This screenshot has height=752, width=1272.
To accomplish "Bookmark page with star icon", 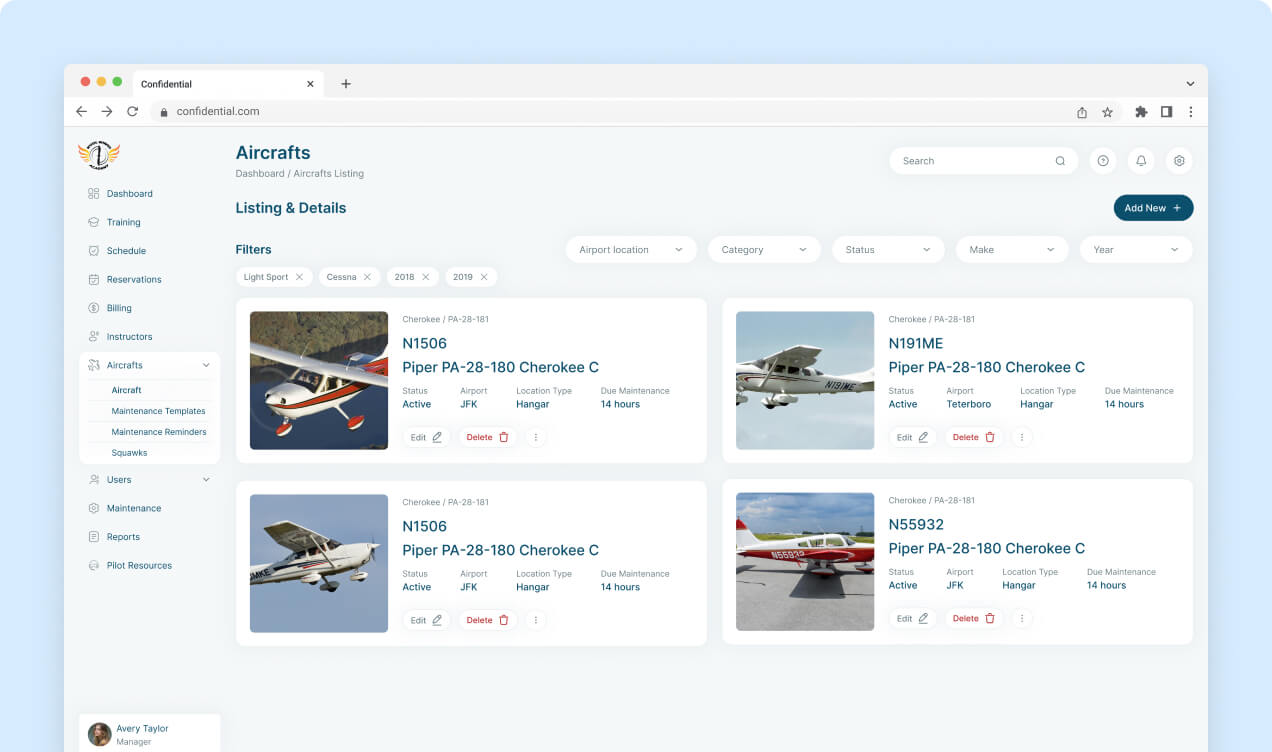I will pyautogui.click(x=1107, y=112).
